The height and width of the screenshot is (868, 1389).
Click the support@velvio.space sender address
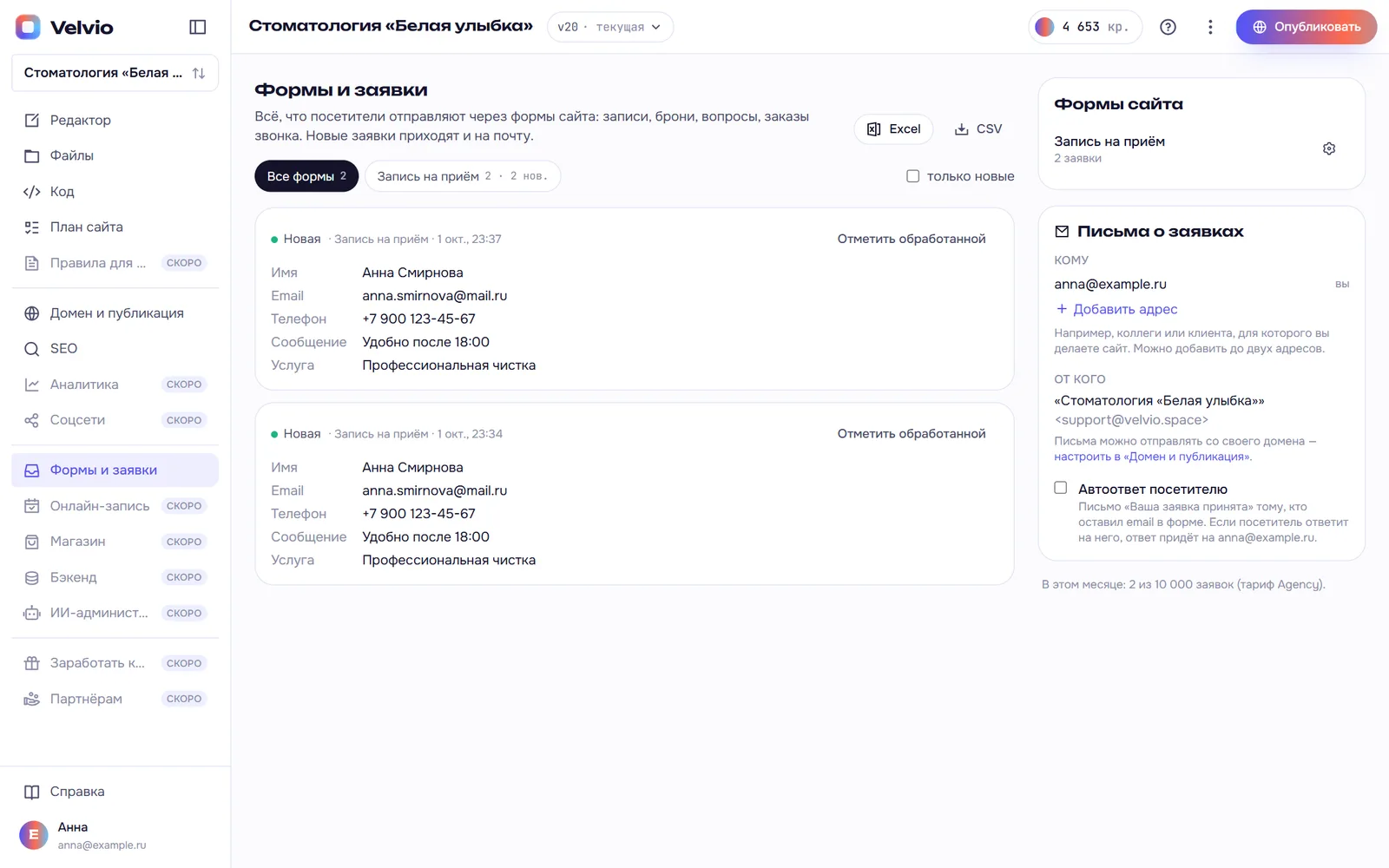[1131, 420]
